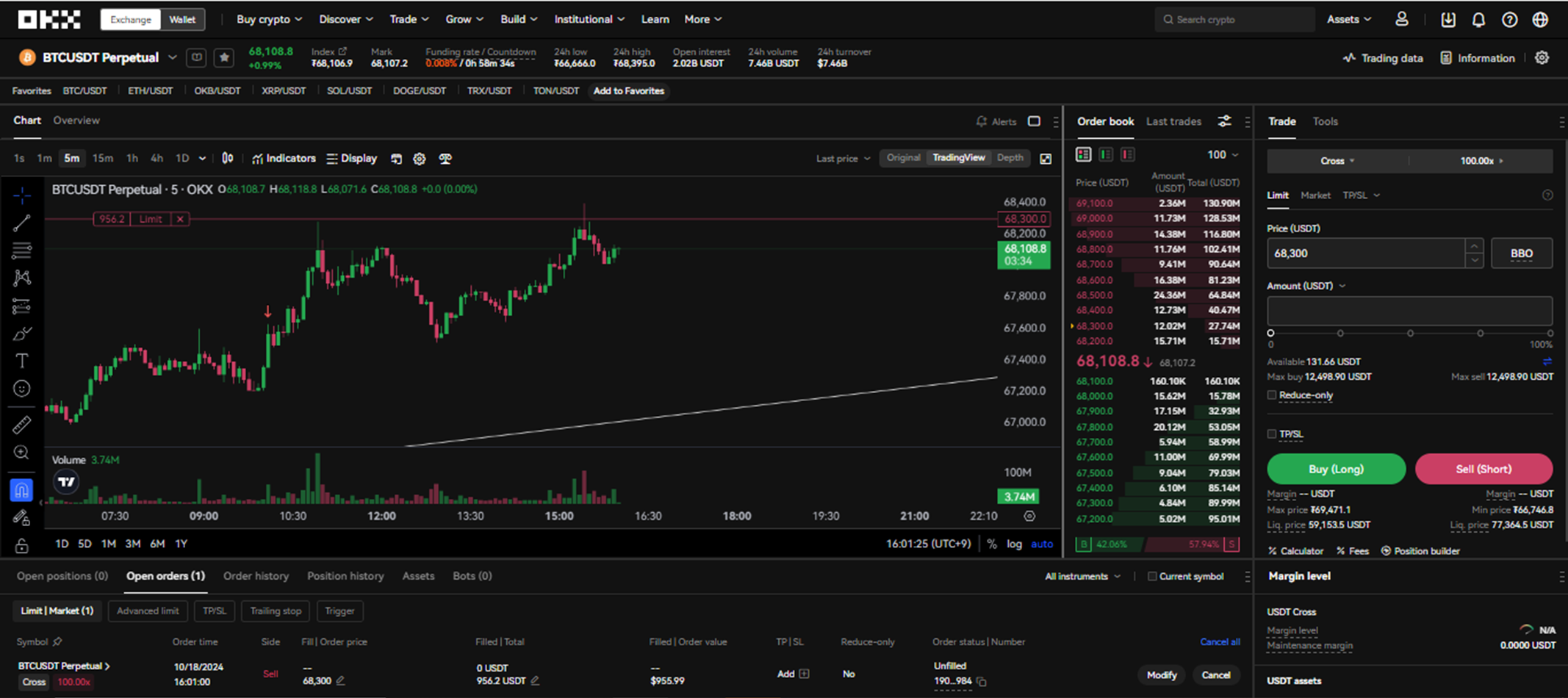
Task: Click the Amount (USDT) input field
Action: [1409, 311]
